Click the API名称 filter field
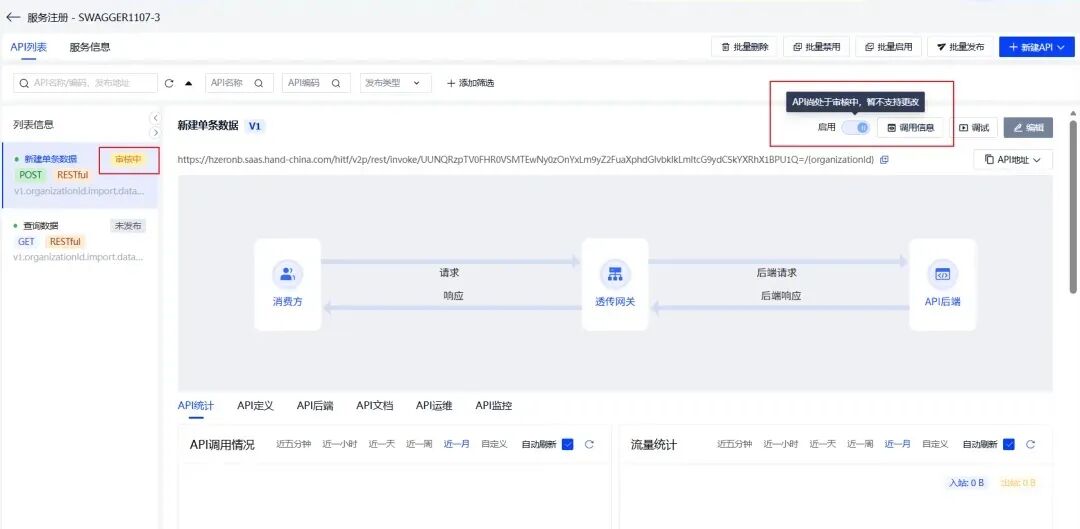1080x529 pixels. [239, 83]
